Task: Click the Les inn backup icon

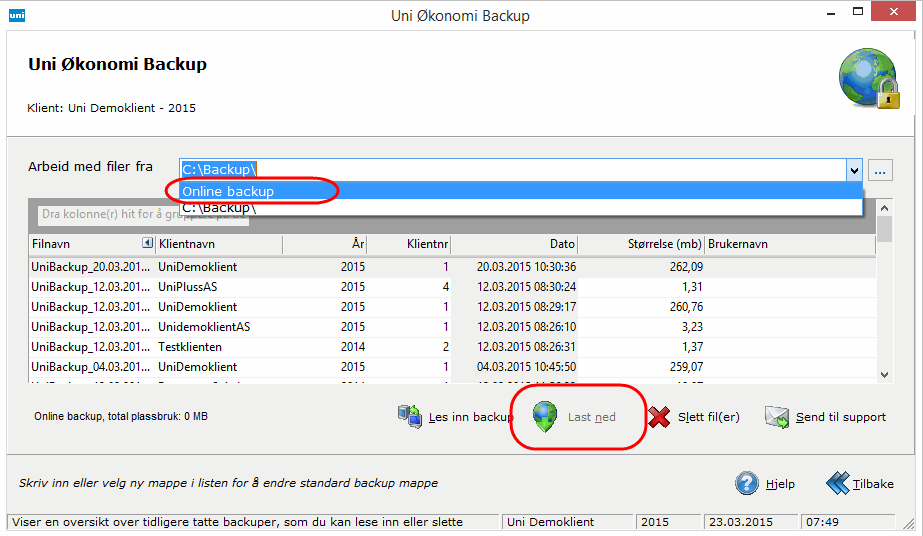Action: (410, 417)
